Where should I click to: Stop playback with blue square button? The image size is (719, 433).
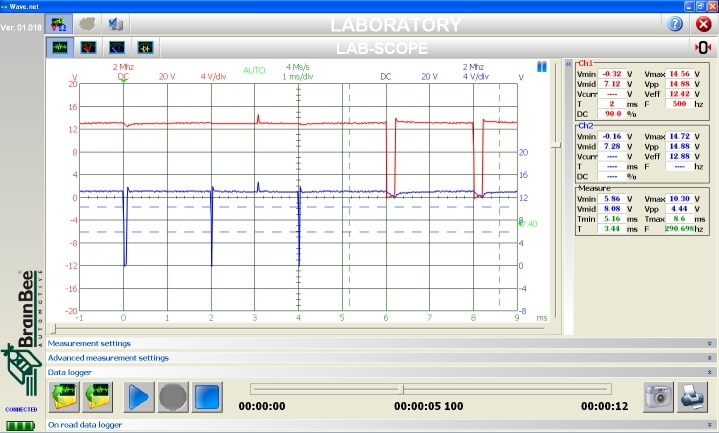click(207, 397)
